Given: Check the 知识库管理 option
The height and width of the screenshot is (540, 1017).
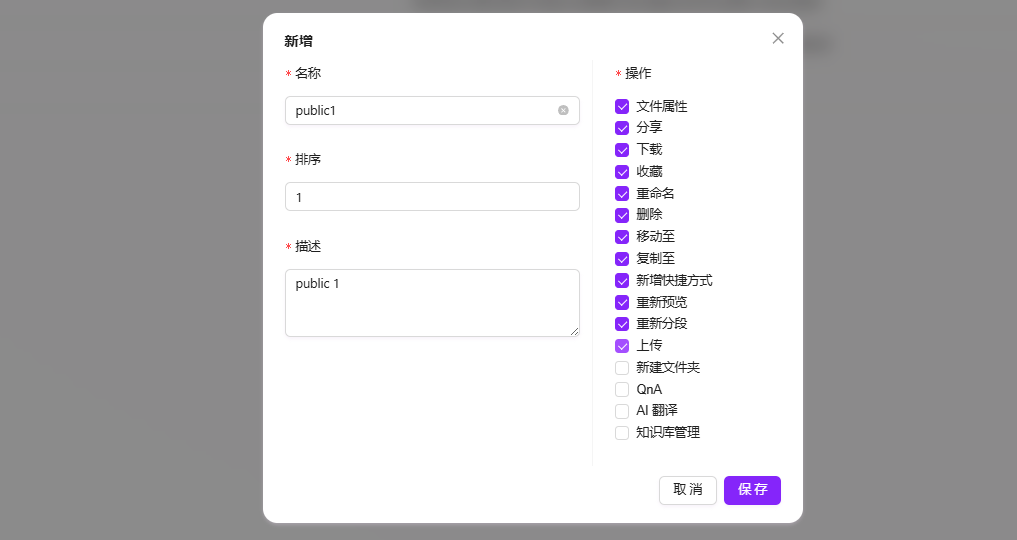Looking at the screenshot, I should point(622,432).
